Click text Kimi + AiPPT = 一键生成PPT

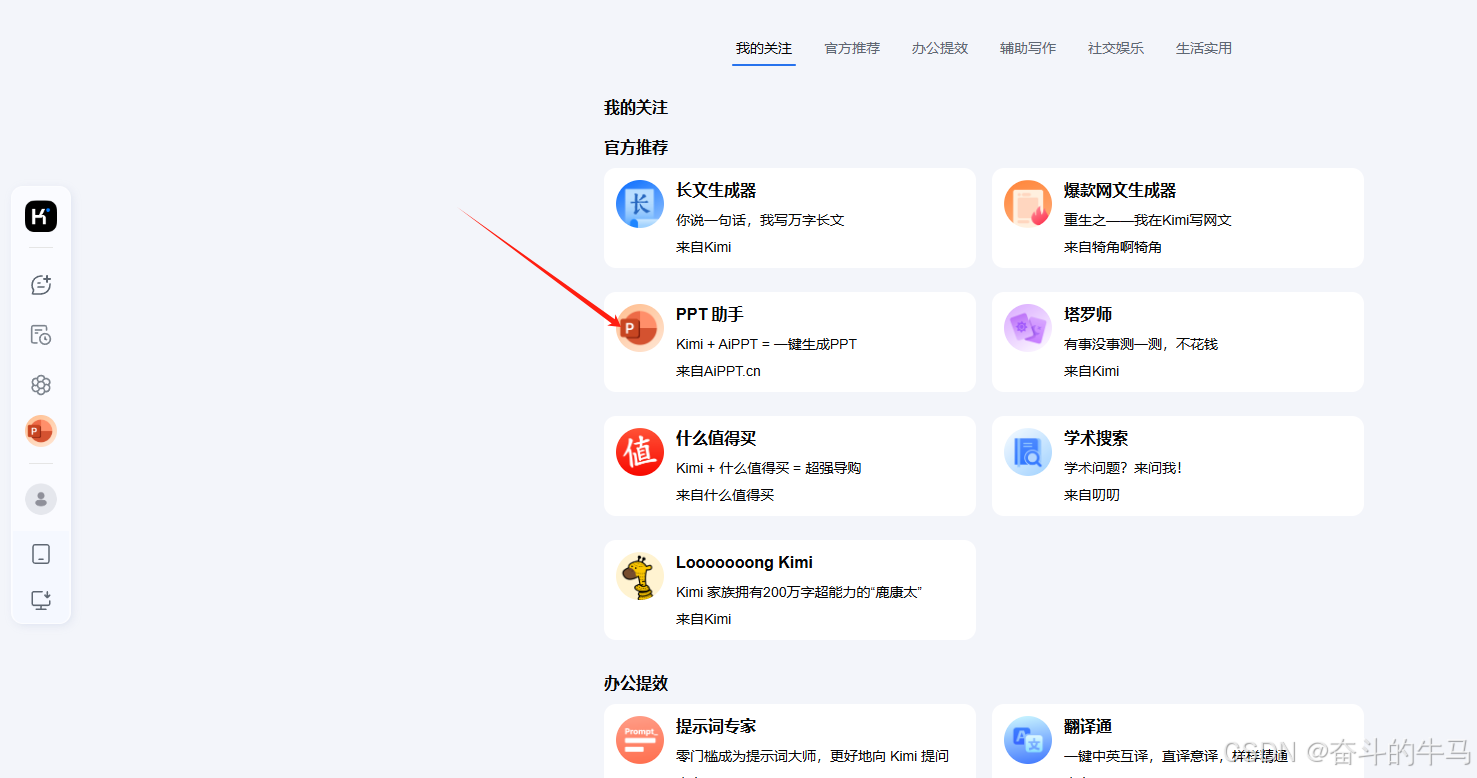(767, 344)
